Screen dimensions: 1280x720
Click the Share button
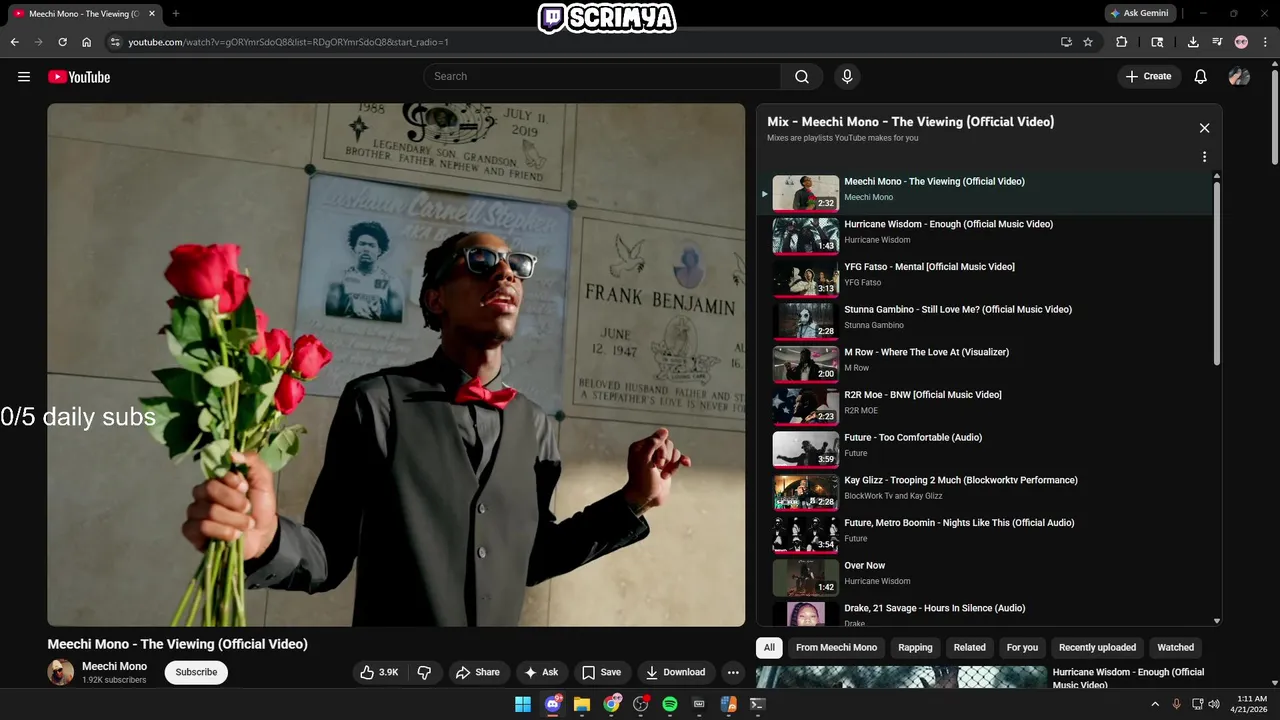tap(478, 672)
